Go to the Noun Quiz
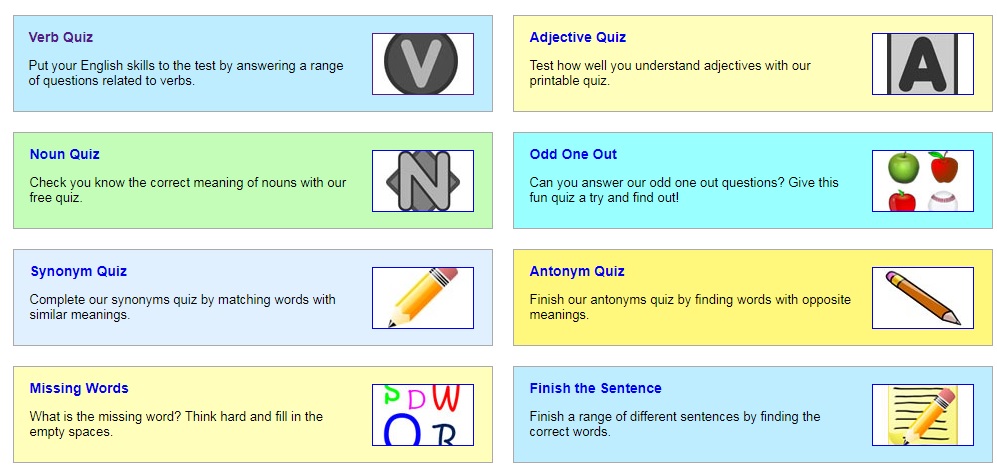The height and width of the screenshot is (469, 997). [65, 154]
